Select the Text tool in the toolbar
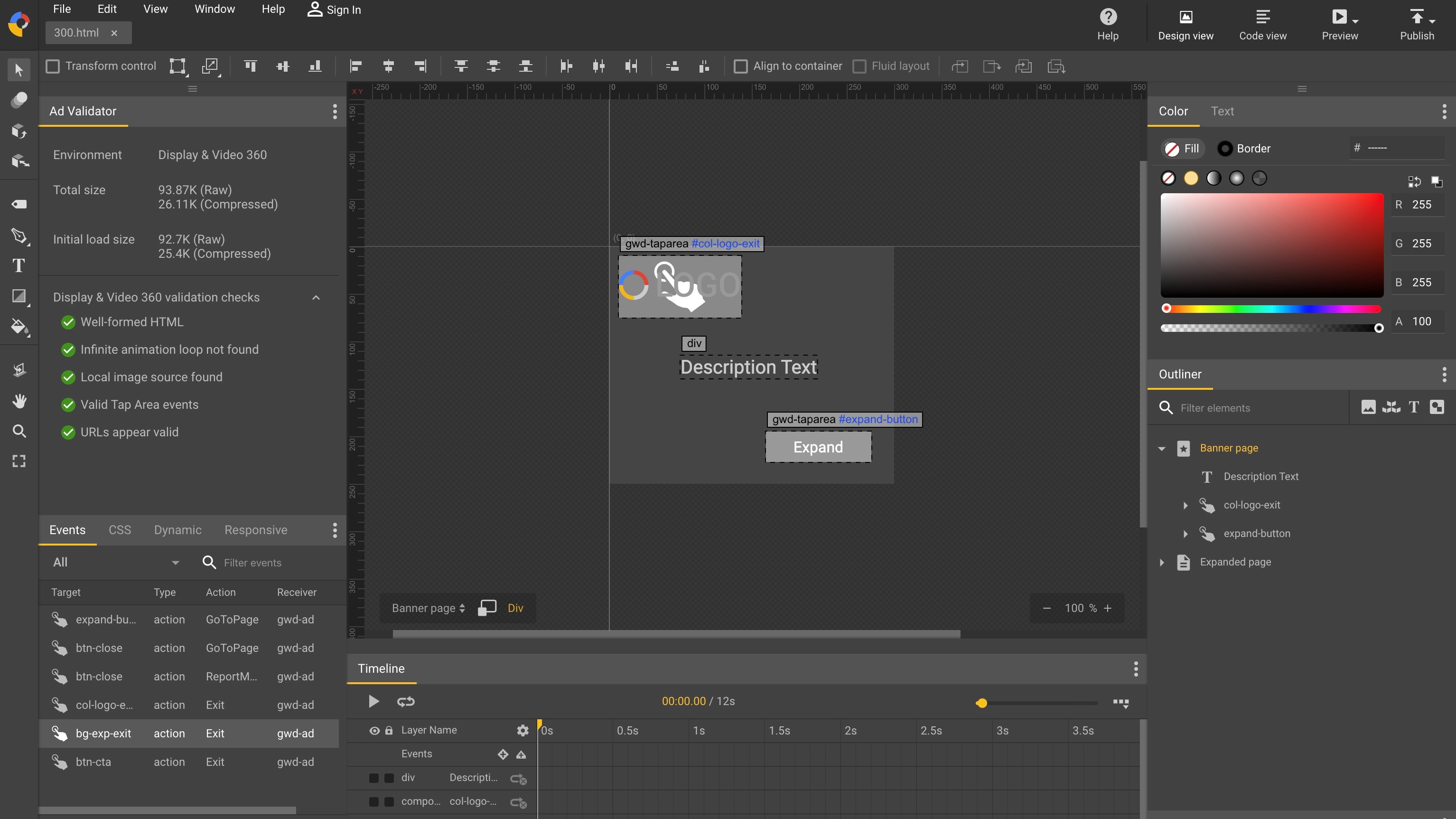The image size is (1456, 819). pos(19,265)
